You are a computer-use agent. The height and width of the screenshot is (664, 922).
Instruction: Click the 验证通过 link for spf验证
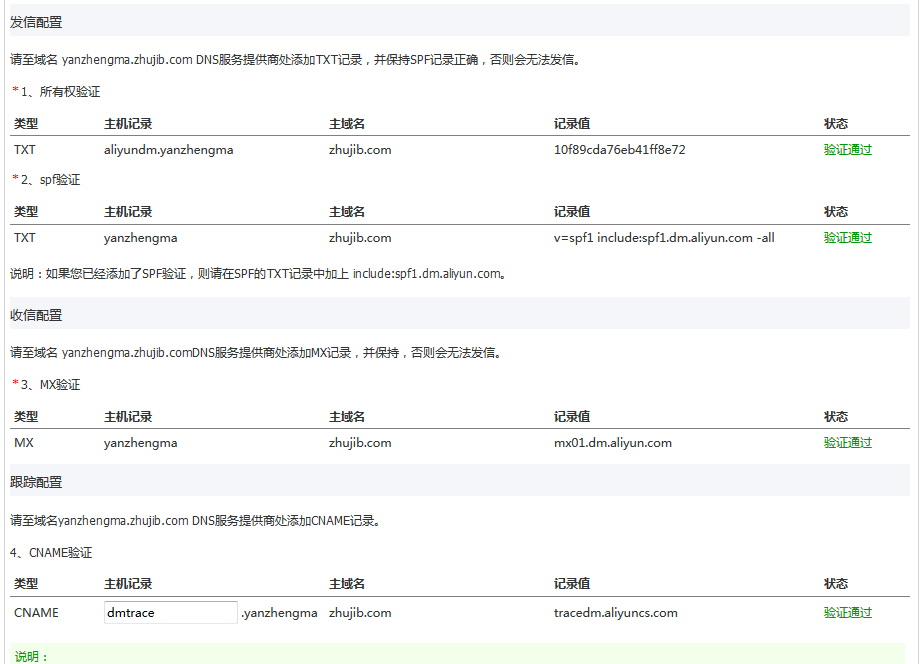tap(845, 237)
